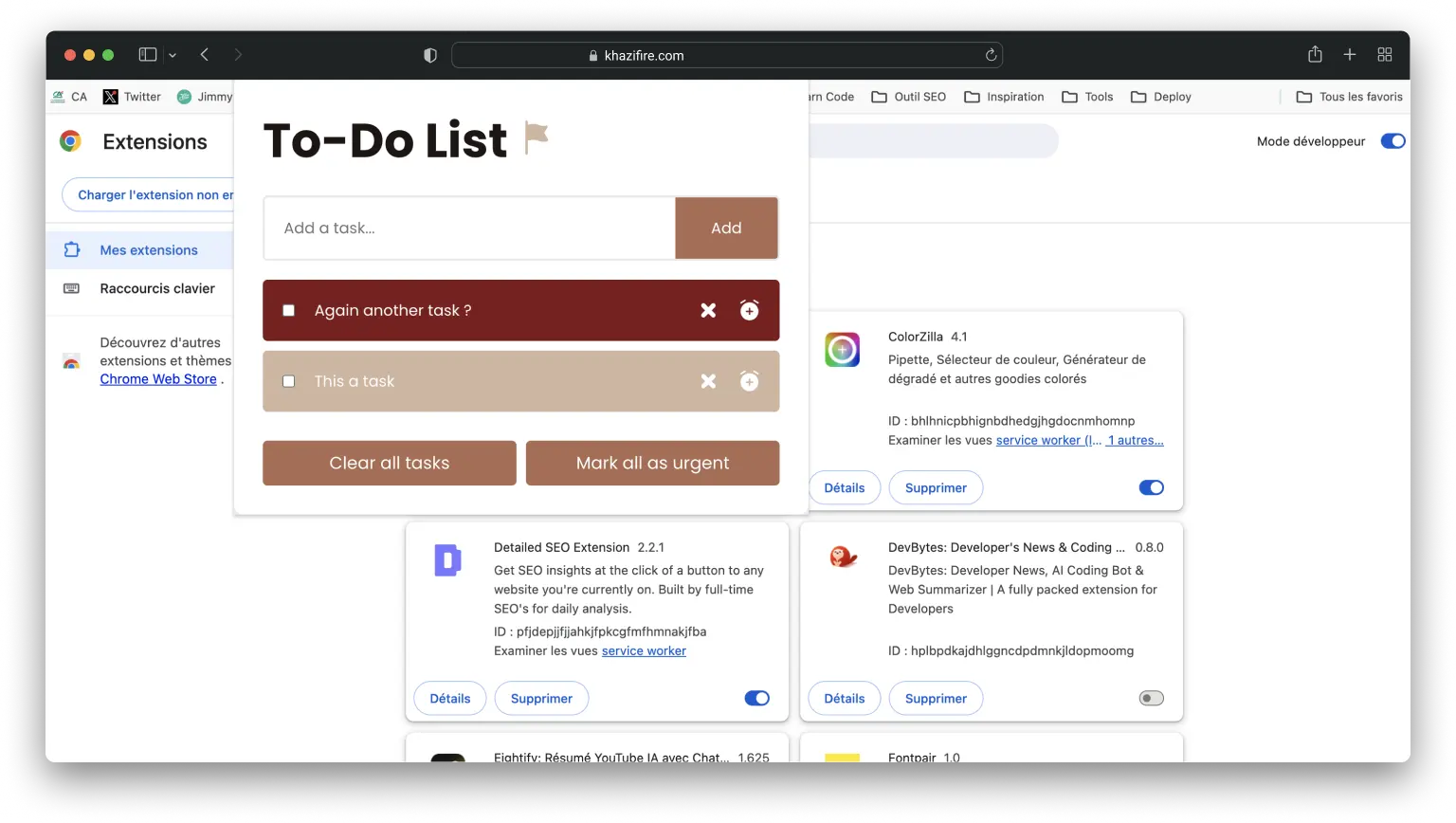The image size is (1456, 823).
Task: Open the Jimmy bookmark
Action: tap(205, 97)
